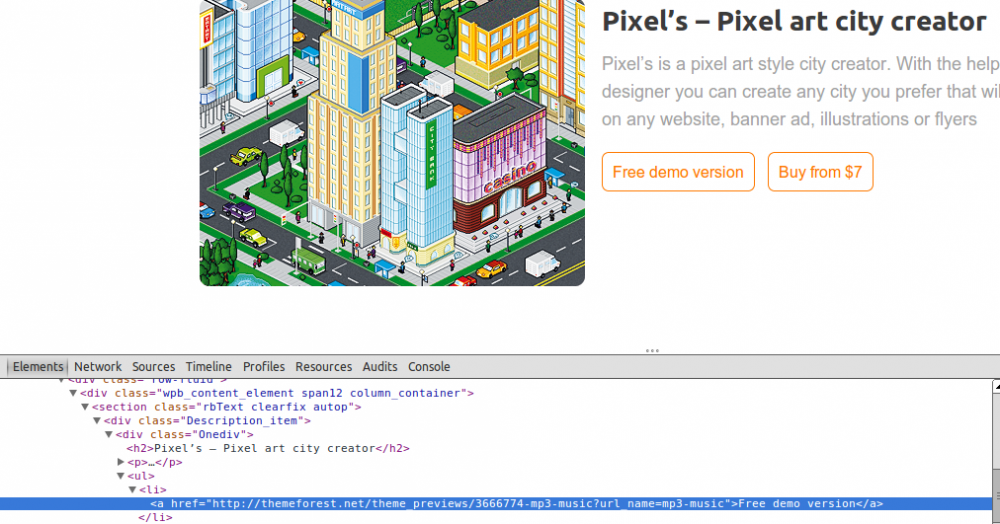Viewport: 1000px width, 524px height.
Task: Collapse the wpb_content_element div node
Action: pyautogui.click(x=73, y=394)
